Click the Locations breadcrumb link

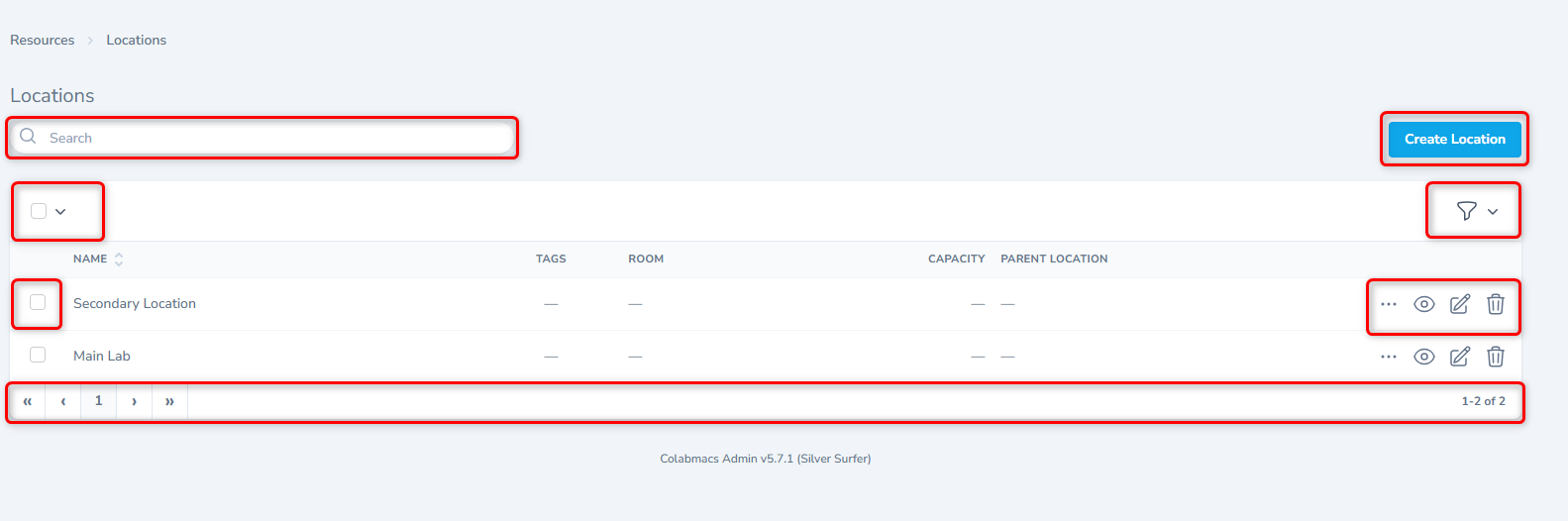tap(136, 41)
